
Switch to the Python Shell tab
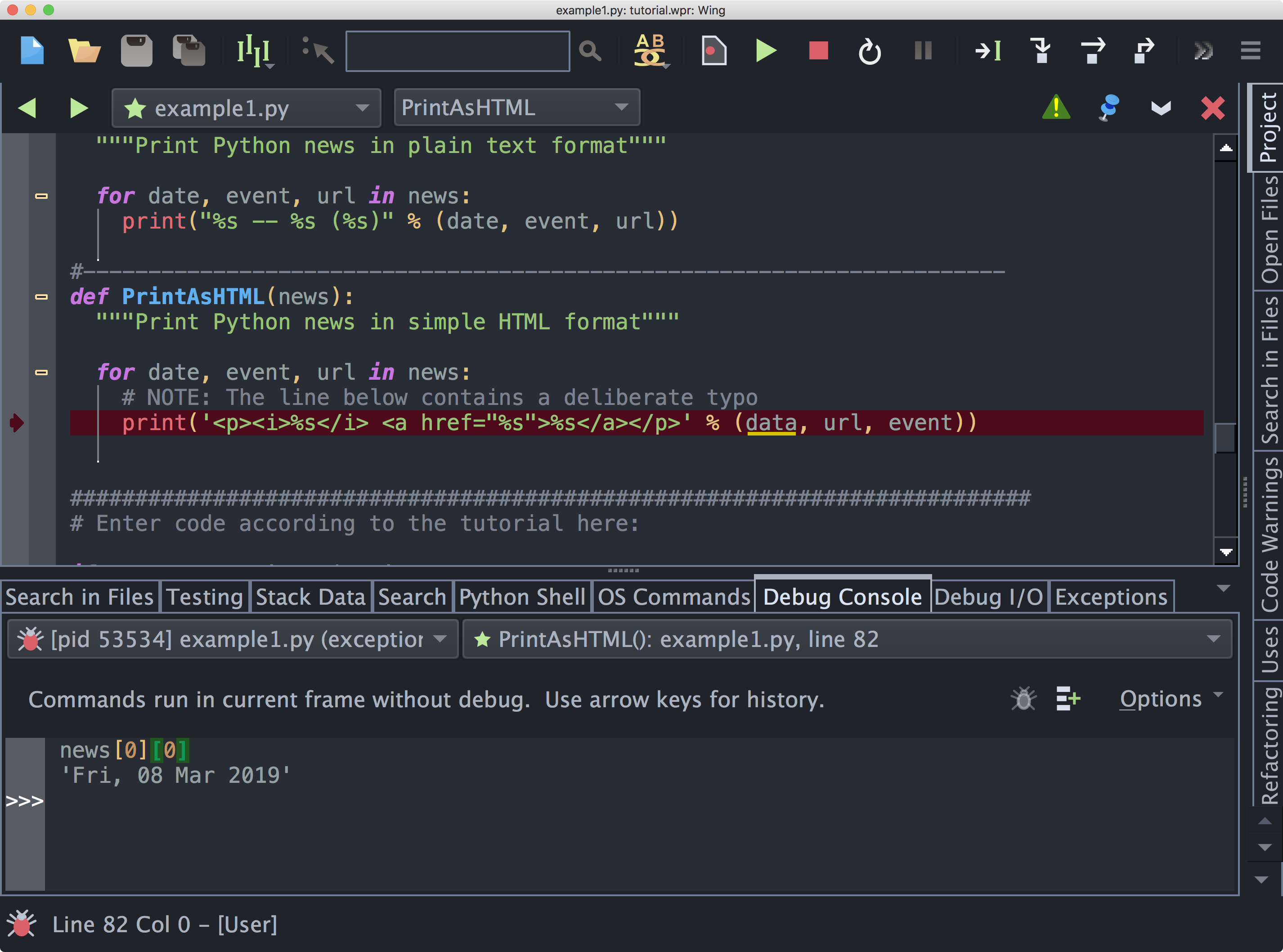click(x=522, y=597)
